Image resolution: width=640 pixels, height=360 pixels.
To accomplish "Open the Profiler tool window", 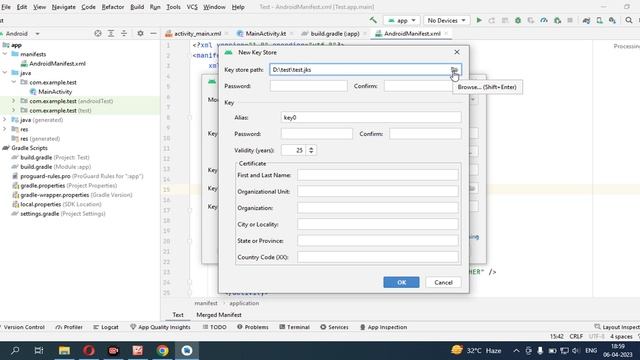I will [69, 327].
